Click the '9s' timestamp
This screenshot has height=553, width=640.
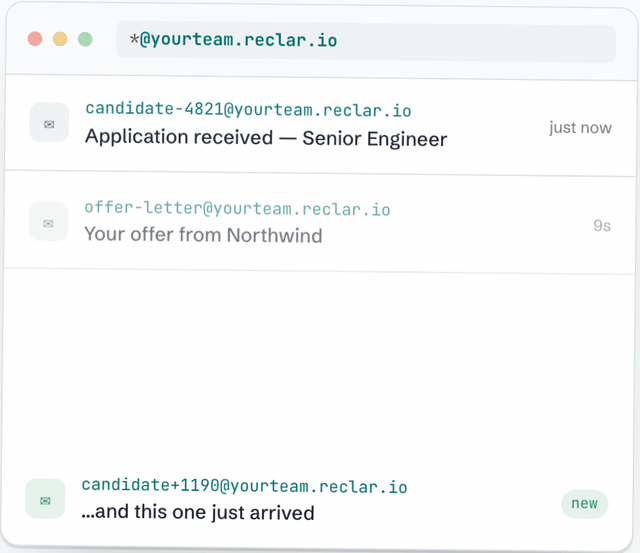pos(602,226)
